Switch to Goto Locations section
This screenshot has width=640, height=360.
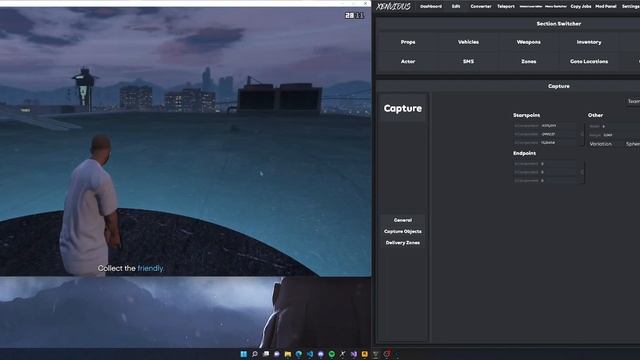(589, 61)
